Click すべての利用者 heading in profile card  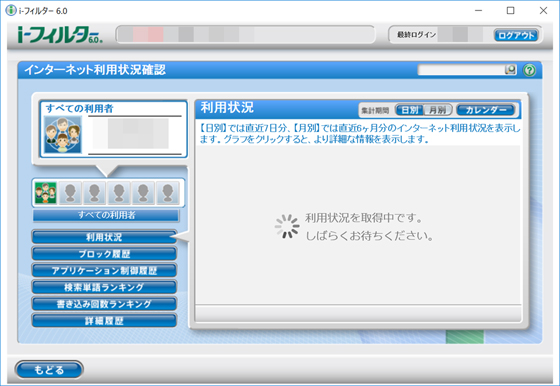pos(79,109)
